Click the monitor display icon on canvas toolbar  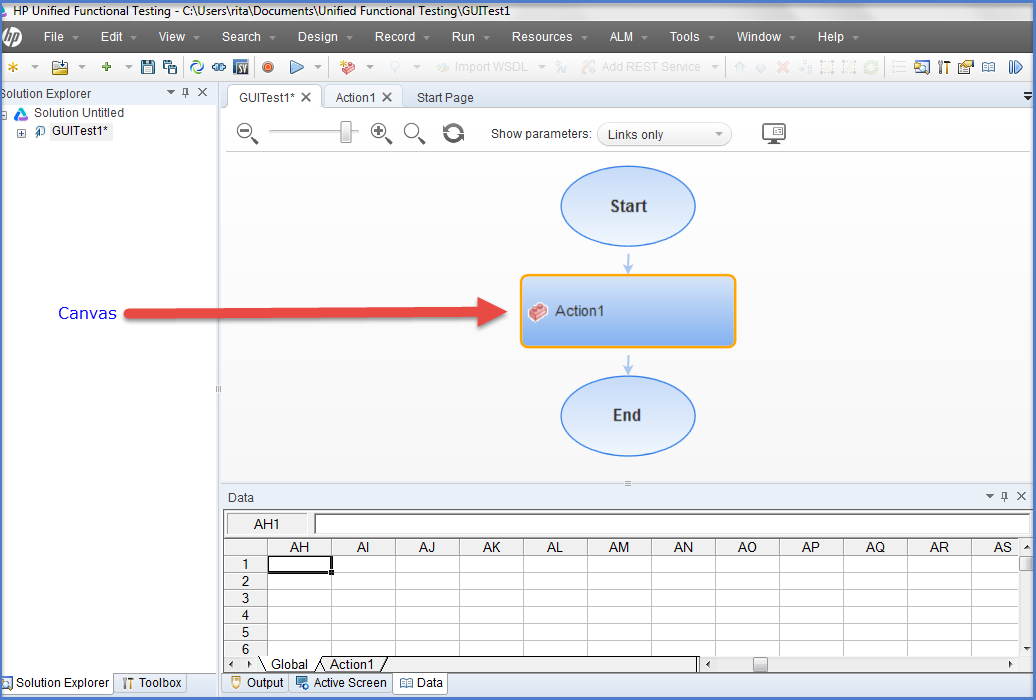coord(774,134)
